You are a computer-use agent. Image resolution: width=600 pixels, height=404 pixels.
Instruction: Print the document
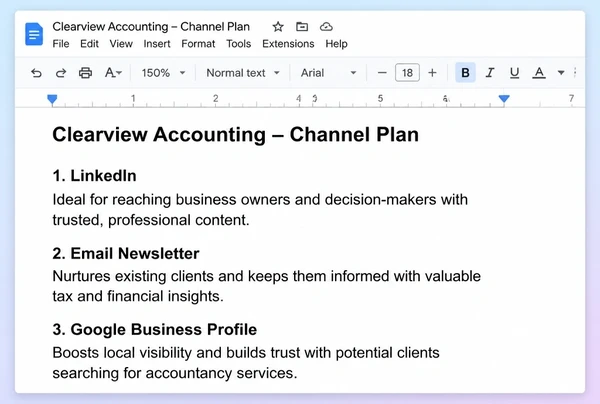[85, 73]
